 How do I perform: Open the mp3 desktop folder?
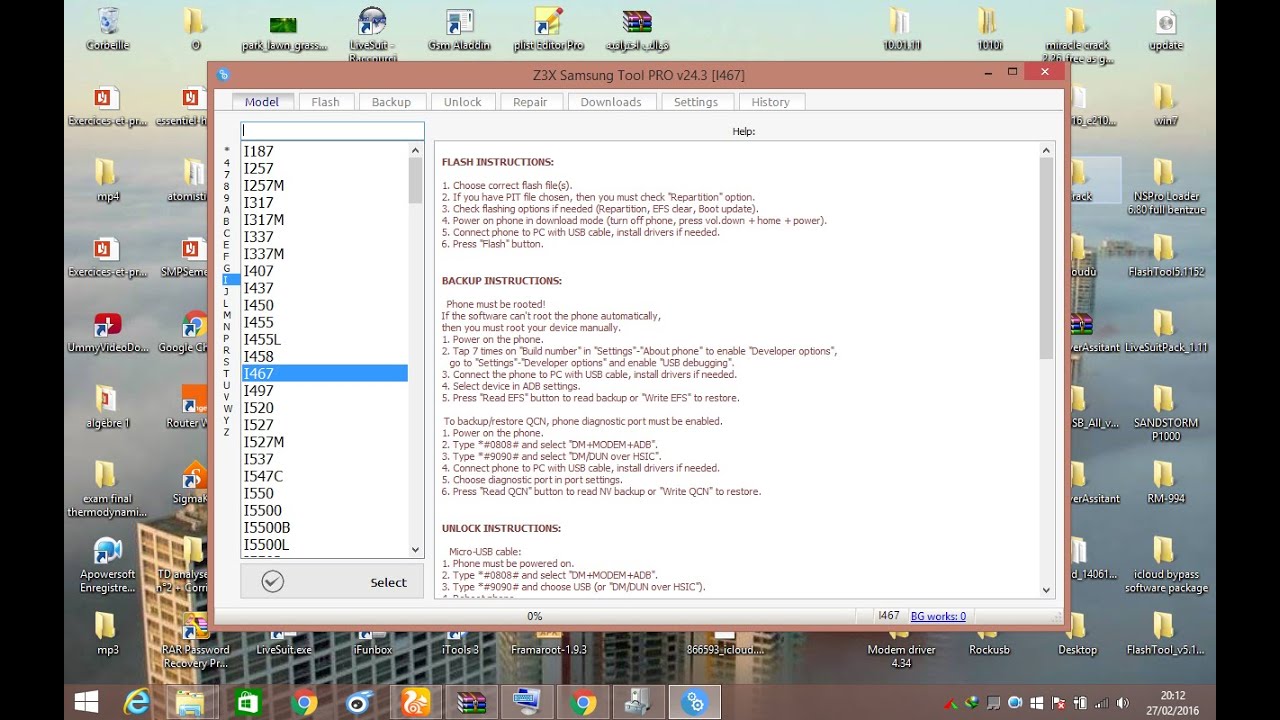tap(108, 633)
